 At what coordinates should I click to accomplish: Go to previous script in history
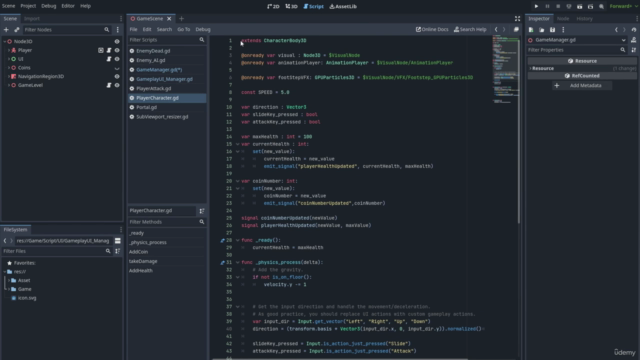coord(496,29)
